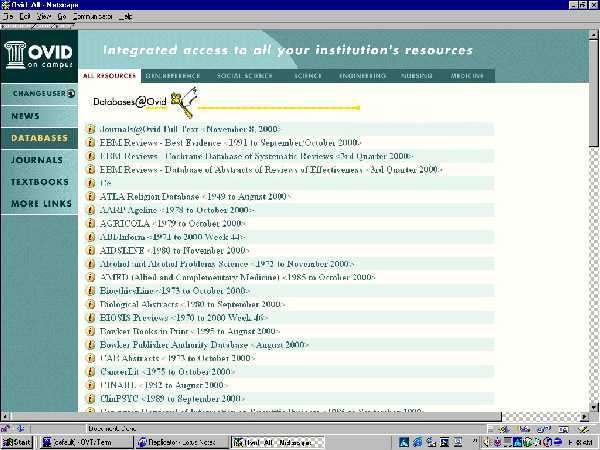
Task: Open the Edit menu
Action: click(25, 16)
